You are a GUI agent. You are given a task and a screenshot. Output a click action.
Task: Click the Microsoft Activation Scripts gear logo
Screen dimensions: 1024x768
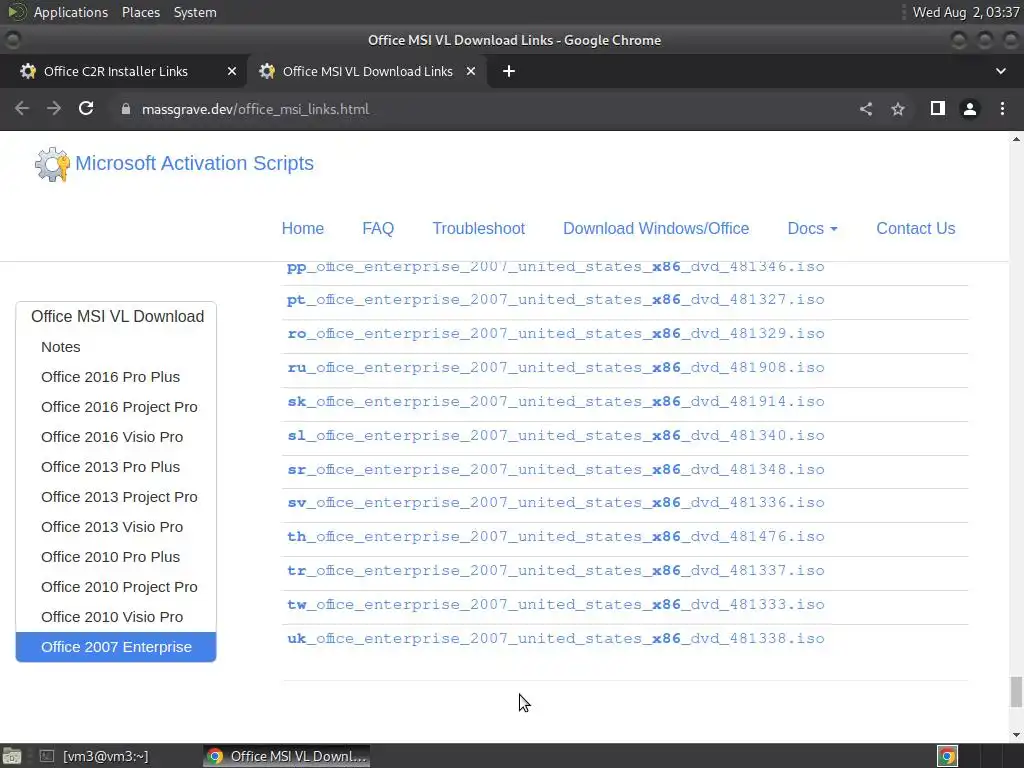pos(52,164)
